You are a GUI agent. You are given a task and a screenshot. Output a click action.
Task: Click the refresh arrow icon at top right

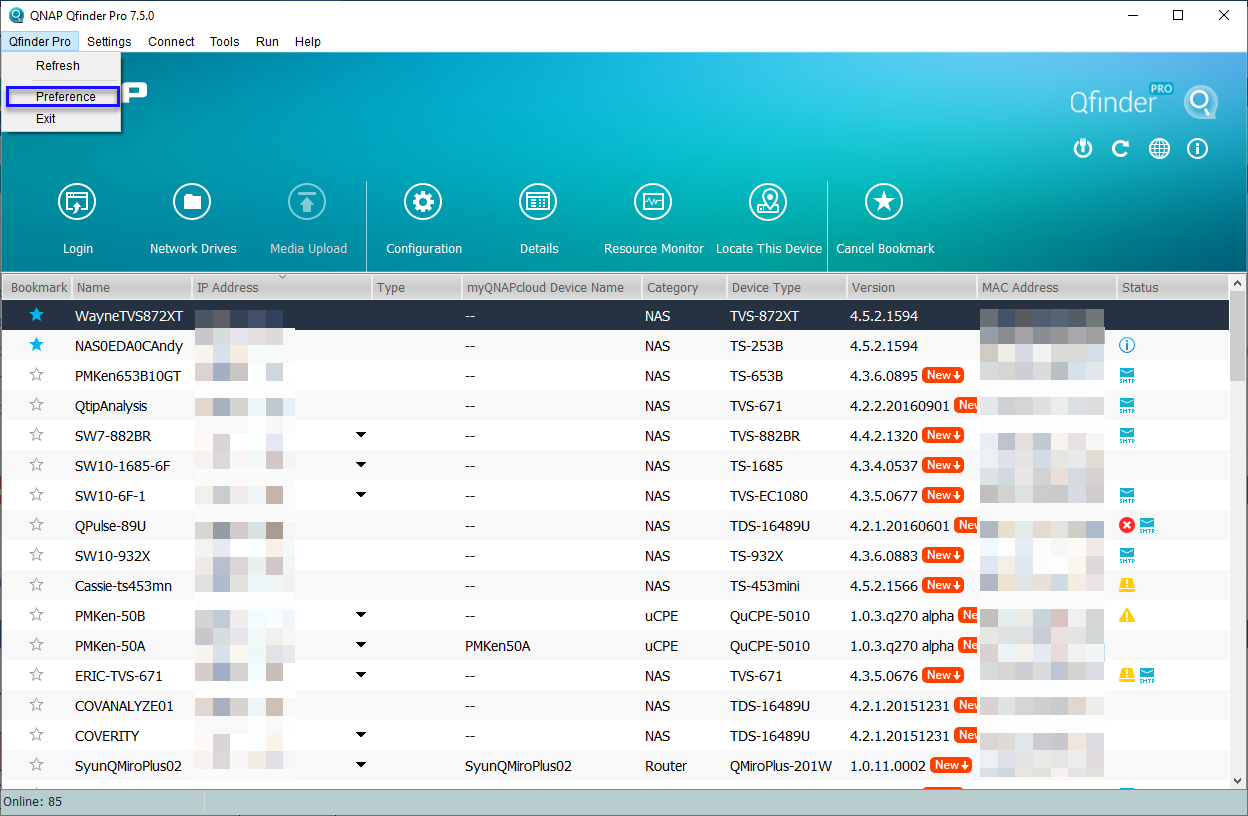1121,149
